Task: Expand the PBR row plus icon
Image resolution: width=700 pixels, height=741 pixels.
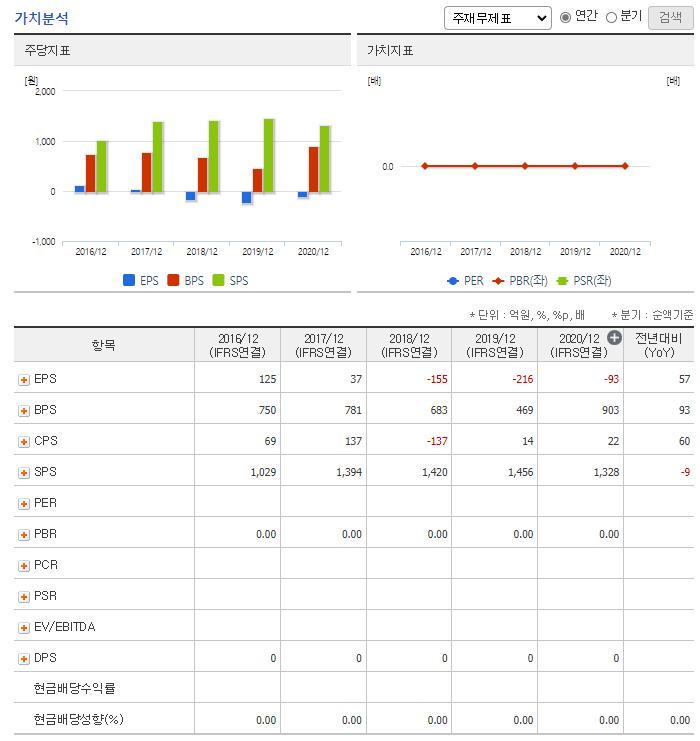Action: click(24, 535)
